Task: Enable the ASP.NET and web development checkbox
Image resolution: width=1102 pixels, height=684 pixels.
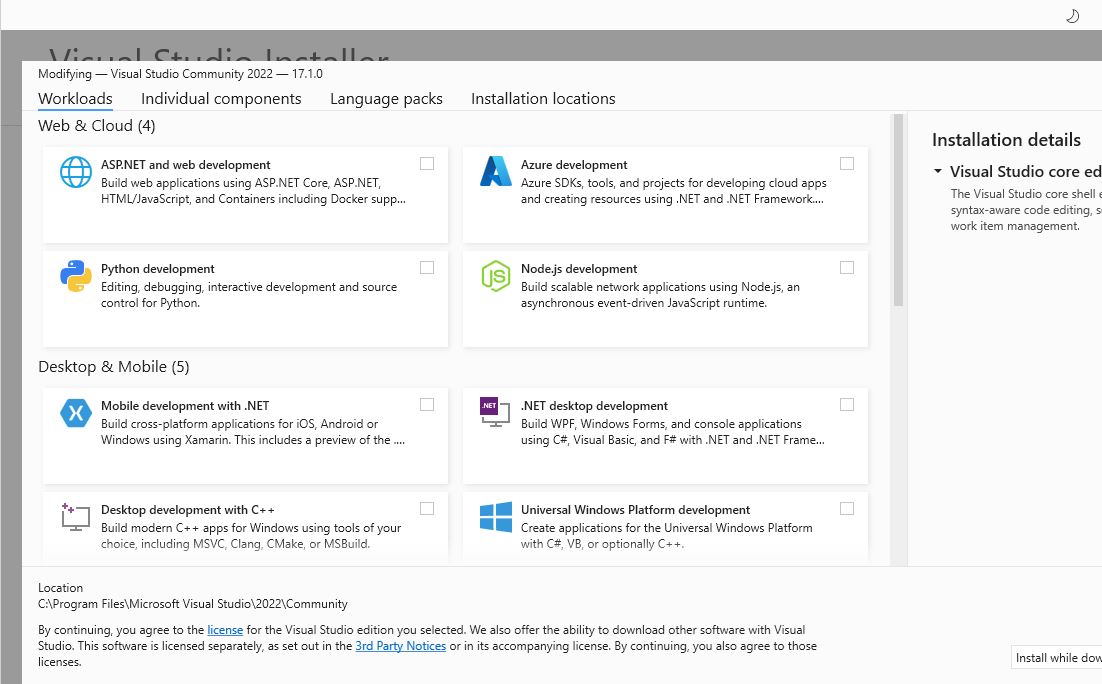Action: pos(427,163)
